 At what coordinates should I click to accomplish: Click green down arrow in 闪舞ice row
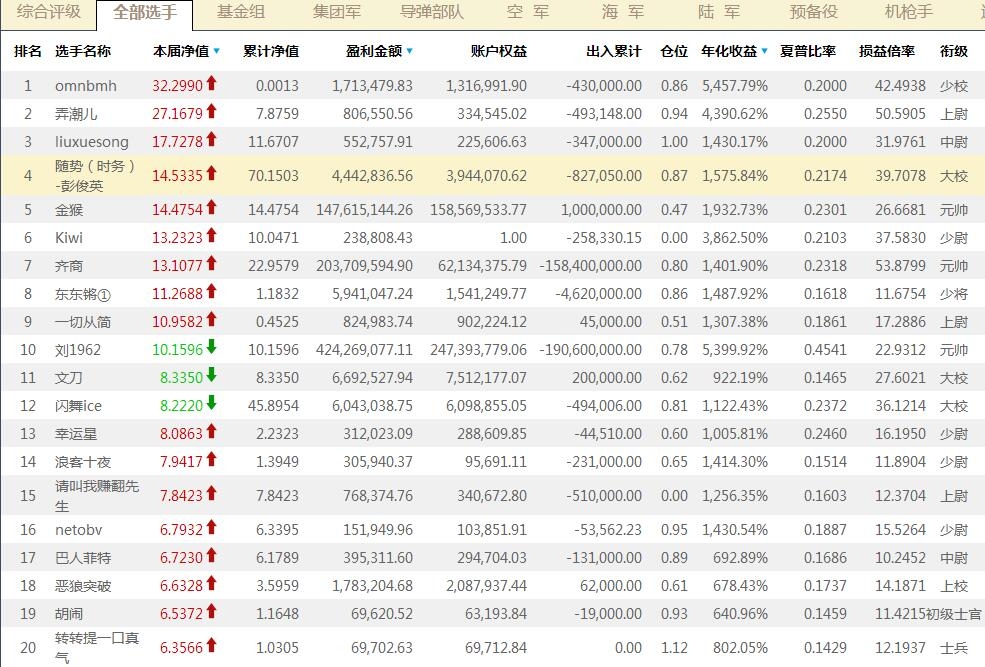[212, 405]
